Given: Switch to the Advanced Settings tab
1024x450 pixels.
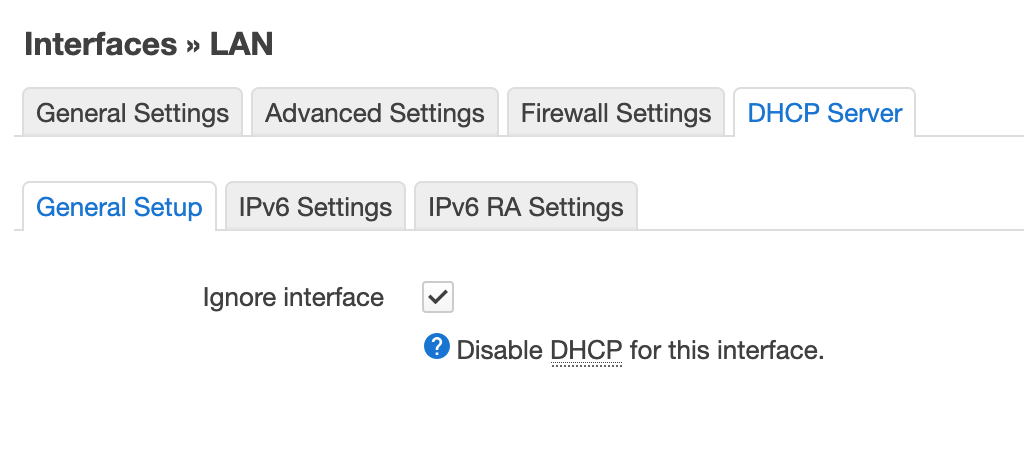Looking at the screenshot, I should [x=375, y=112].
